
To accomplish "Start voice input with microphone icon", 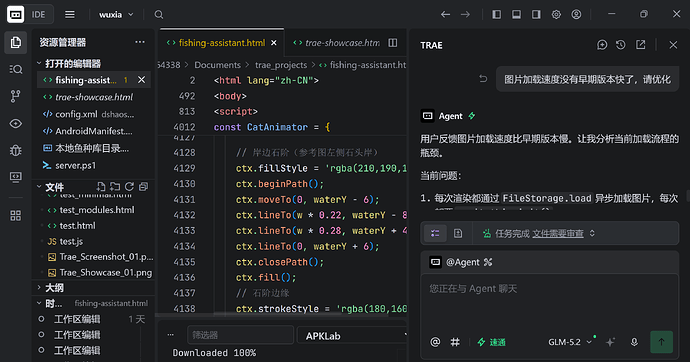I will click(x=634, y=342).
